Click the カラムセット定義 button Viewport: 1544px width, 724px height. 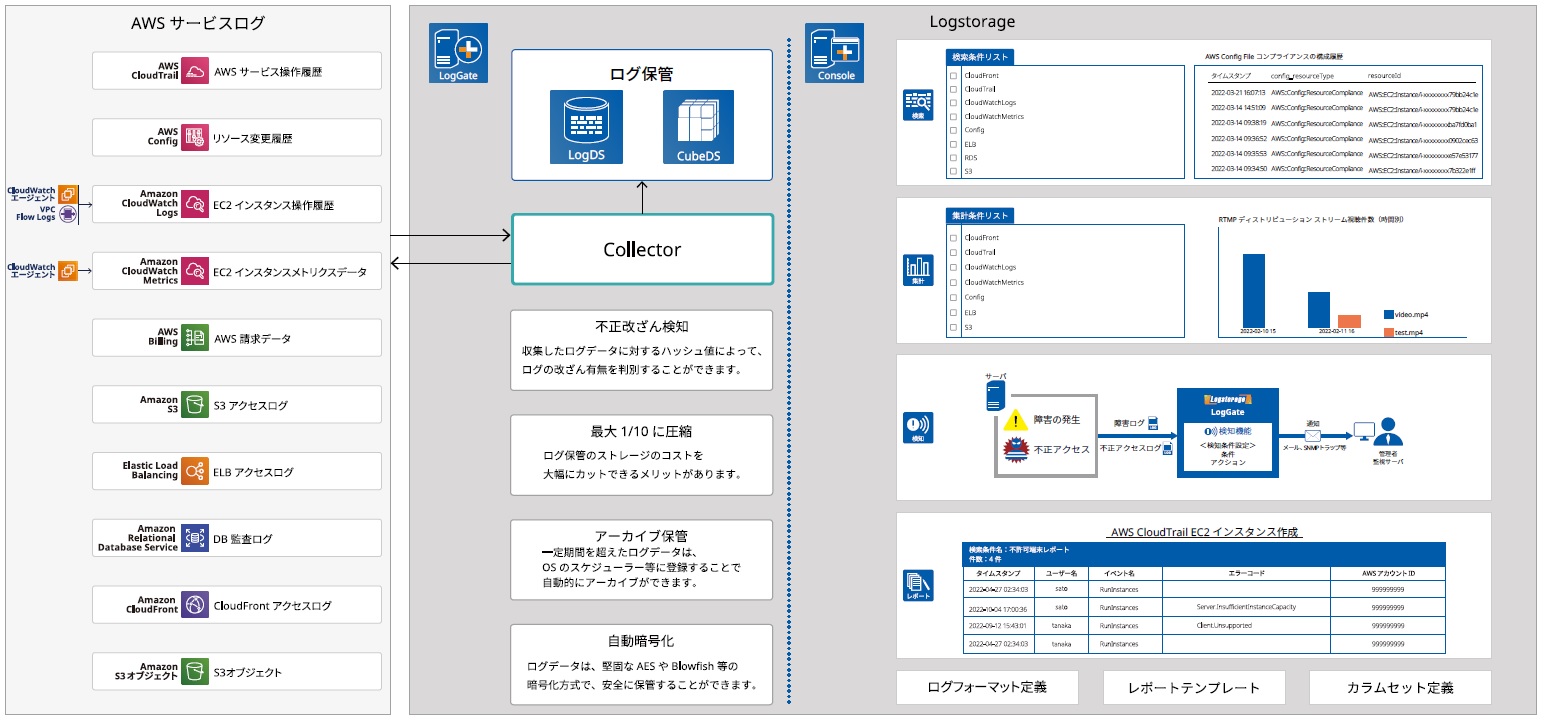point(1400,688)
